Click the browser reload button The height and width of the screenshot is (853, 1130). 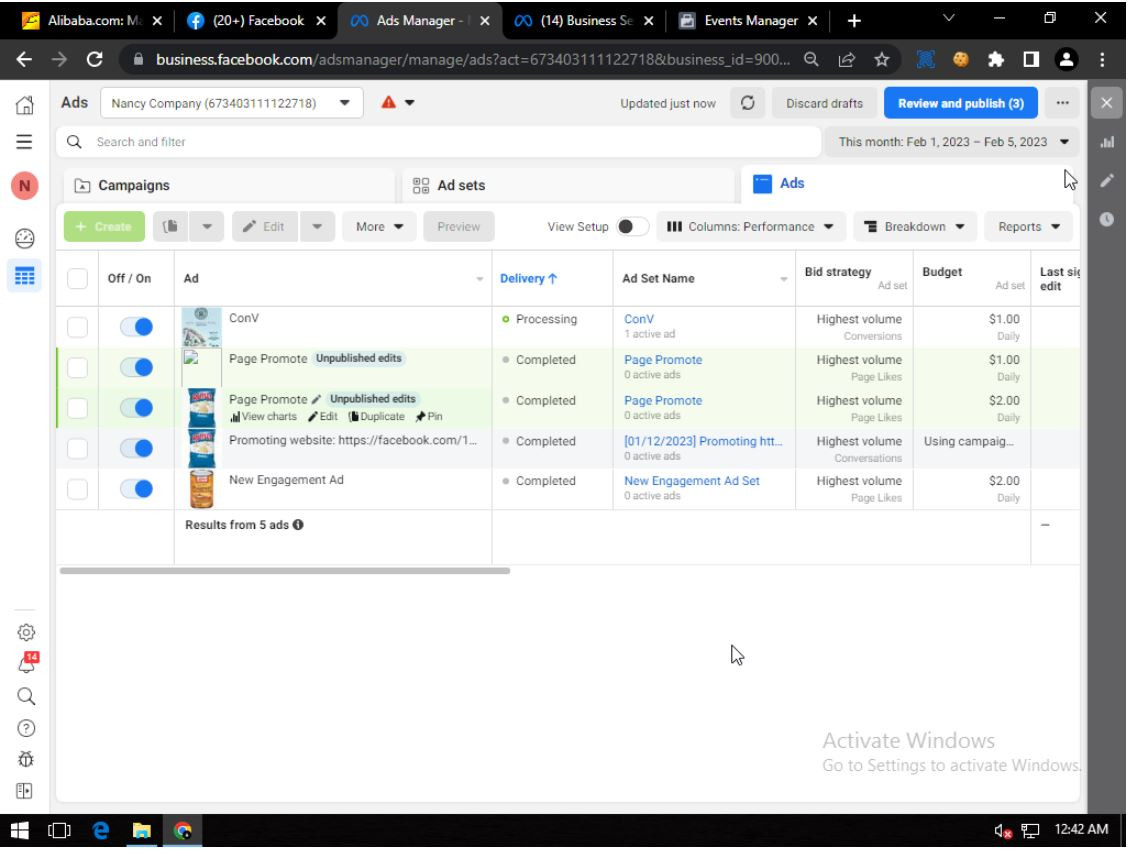tap(94, 60)
